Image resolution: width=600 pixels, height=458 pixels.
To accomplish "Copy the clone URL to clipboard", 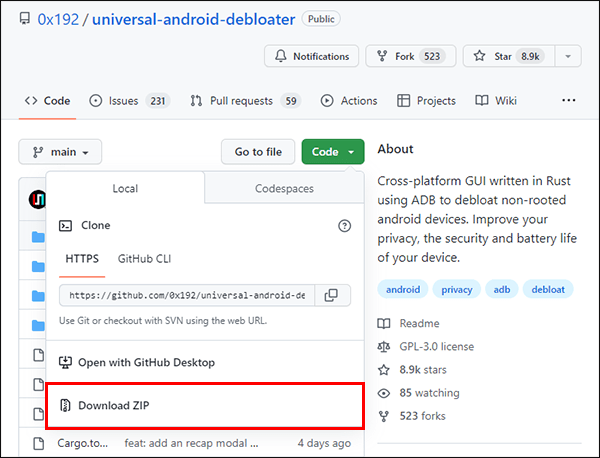I will 332,295.
